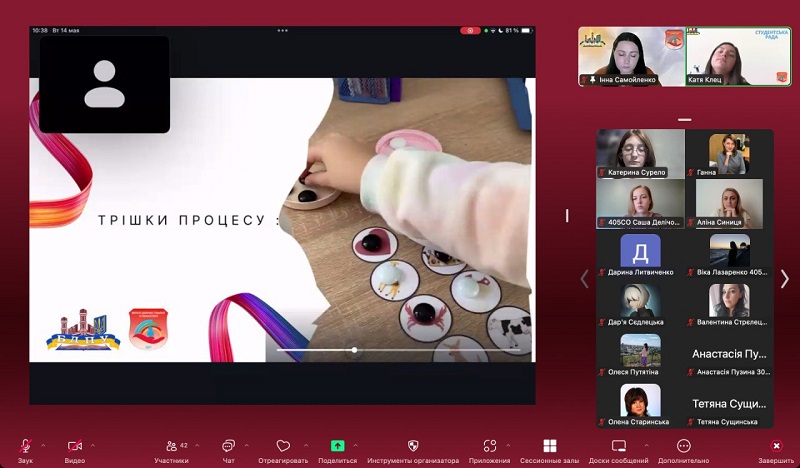
Task: Click the Отреагировать reactions heart icon
Action: 283,446
